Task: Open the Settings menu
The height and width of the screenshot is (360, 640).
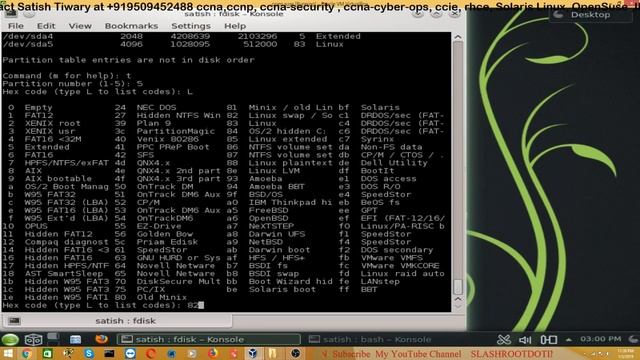Action: click(191, 26)
